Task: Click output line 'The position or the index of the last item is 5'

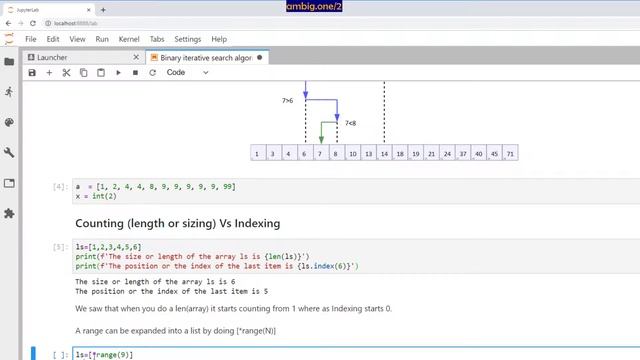Action: [171, 291]
